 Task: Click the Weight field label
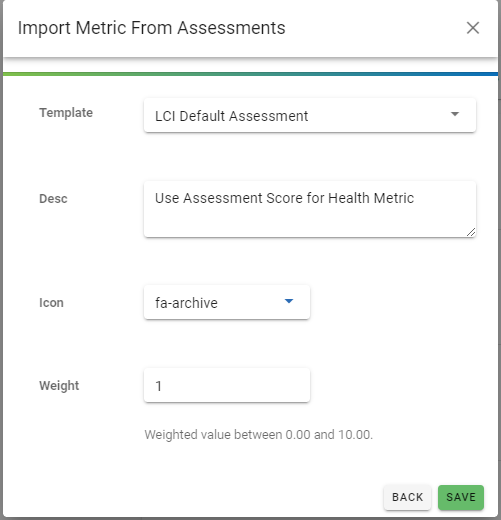tap(59, 386)
